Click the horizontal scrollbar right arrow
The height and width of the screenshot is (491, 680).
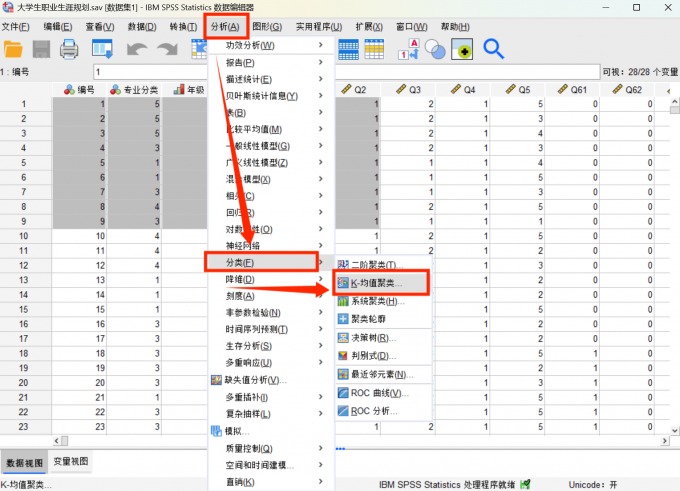665,441
